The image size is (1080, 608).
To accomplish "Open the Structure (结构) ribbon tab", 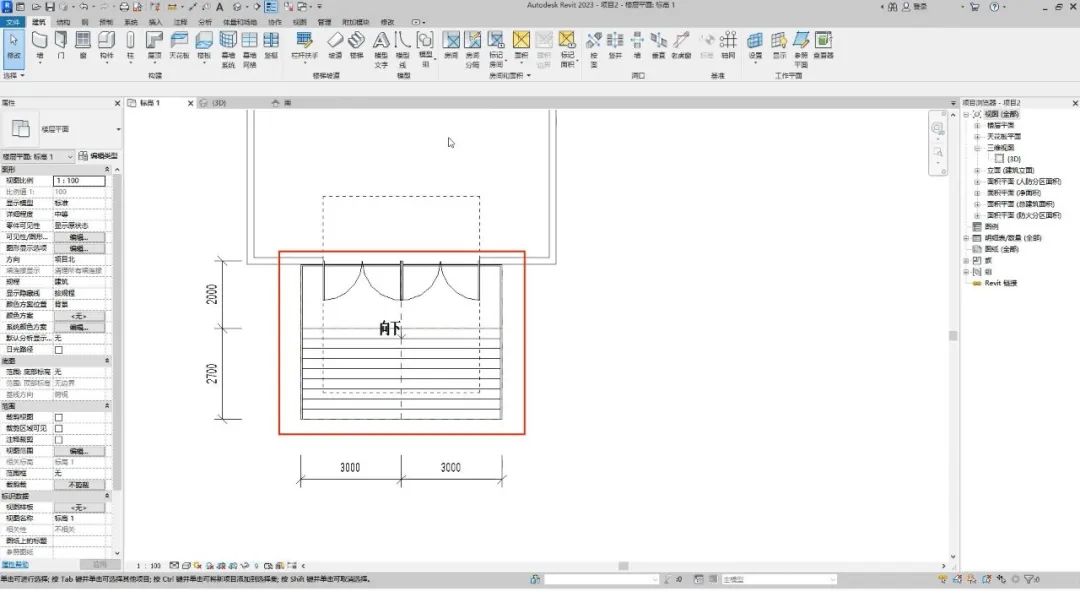I will [63, 22].
